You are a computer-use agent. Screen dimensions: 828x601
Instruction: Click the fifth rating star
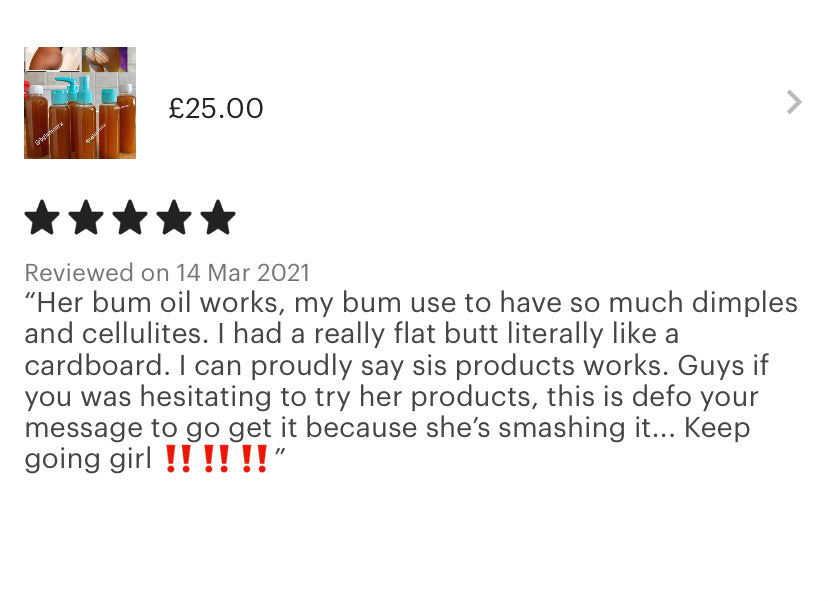pyautogui.click(x=218, y=217)
